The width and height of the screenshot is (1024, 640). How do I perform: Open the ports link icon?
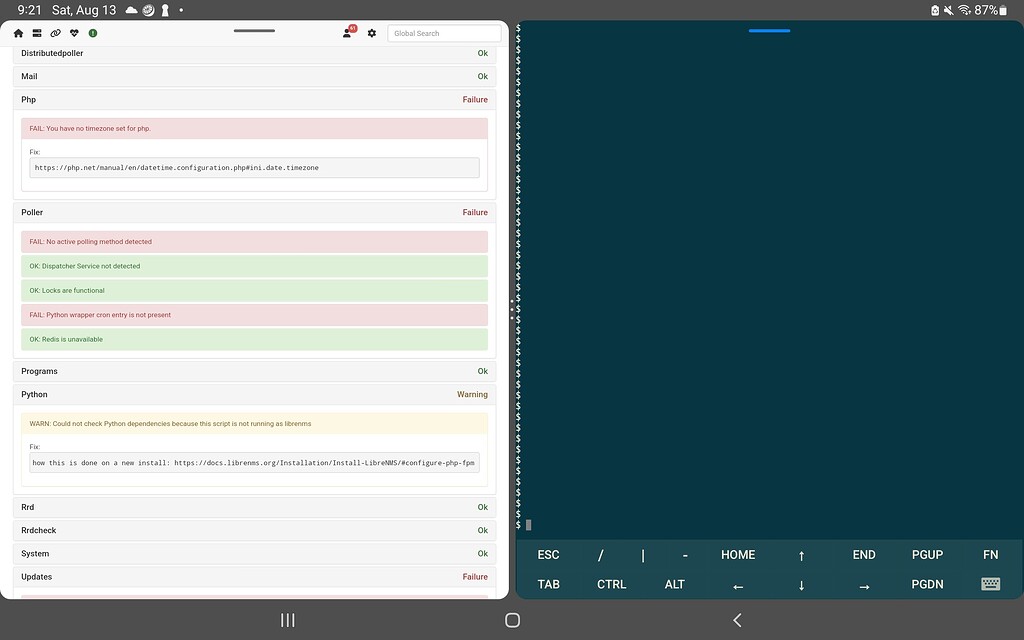pos(55,33)
